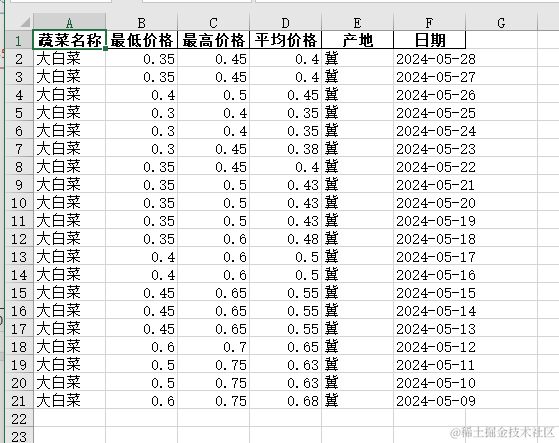559x443 pixels.
Task: Select row 10 header
Action: click(x=19, y=202)
